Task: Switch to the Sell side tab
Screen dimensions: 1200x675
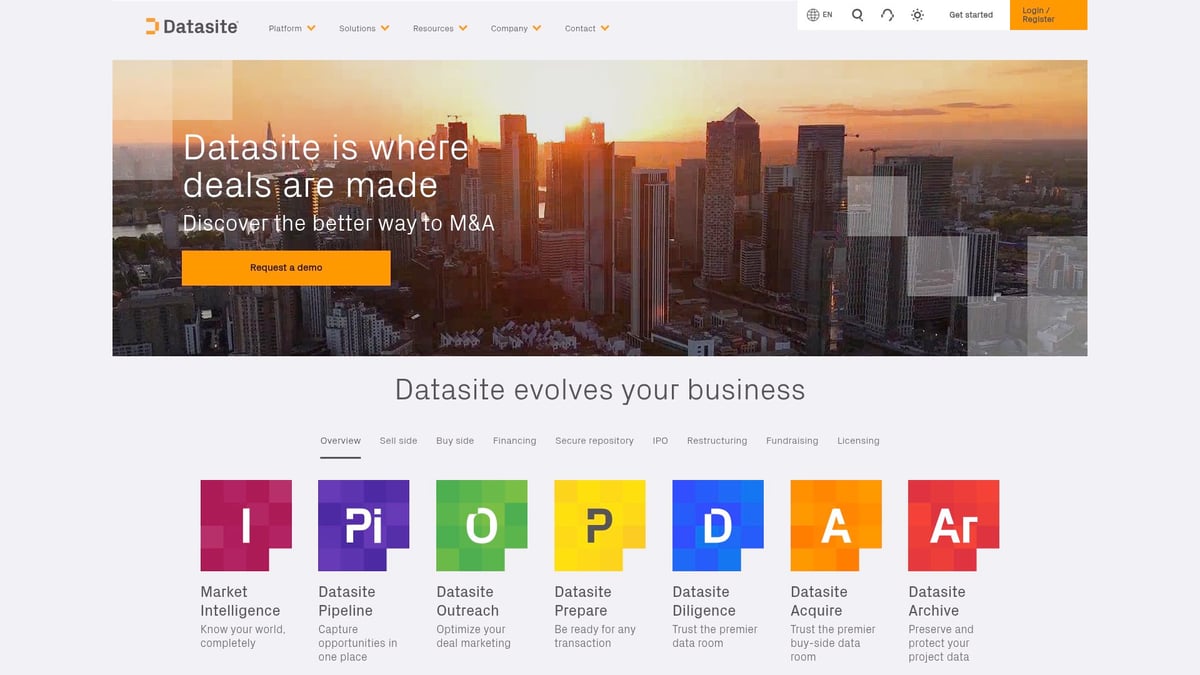Action: pos(399,440)
